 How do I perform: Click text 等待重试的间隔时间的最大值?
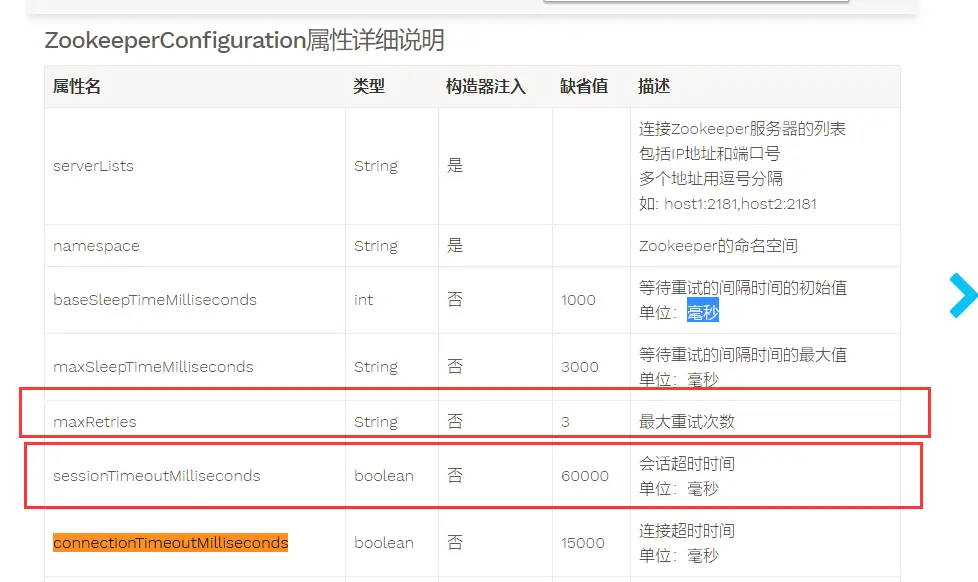tap(742, 355)
